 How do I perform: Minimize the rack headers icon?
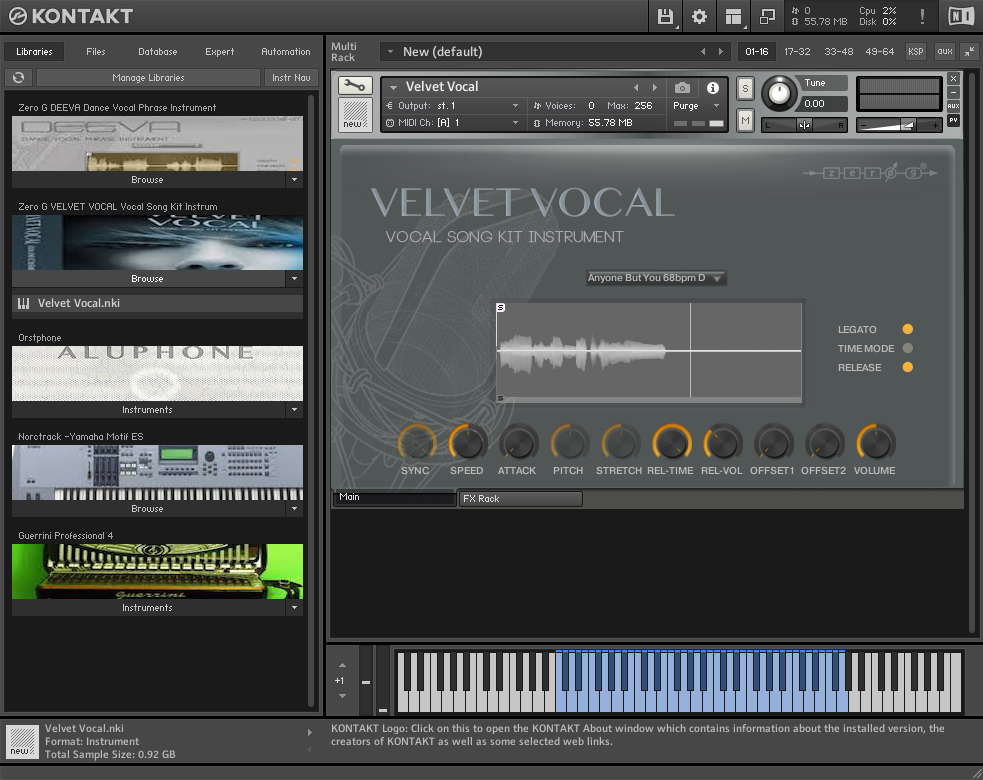click(x=969, y=51)
